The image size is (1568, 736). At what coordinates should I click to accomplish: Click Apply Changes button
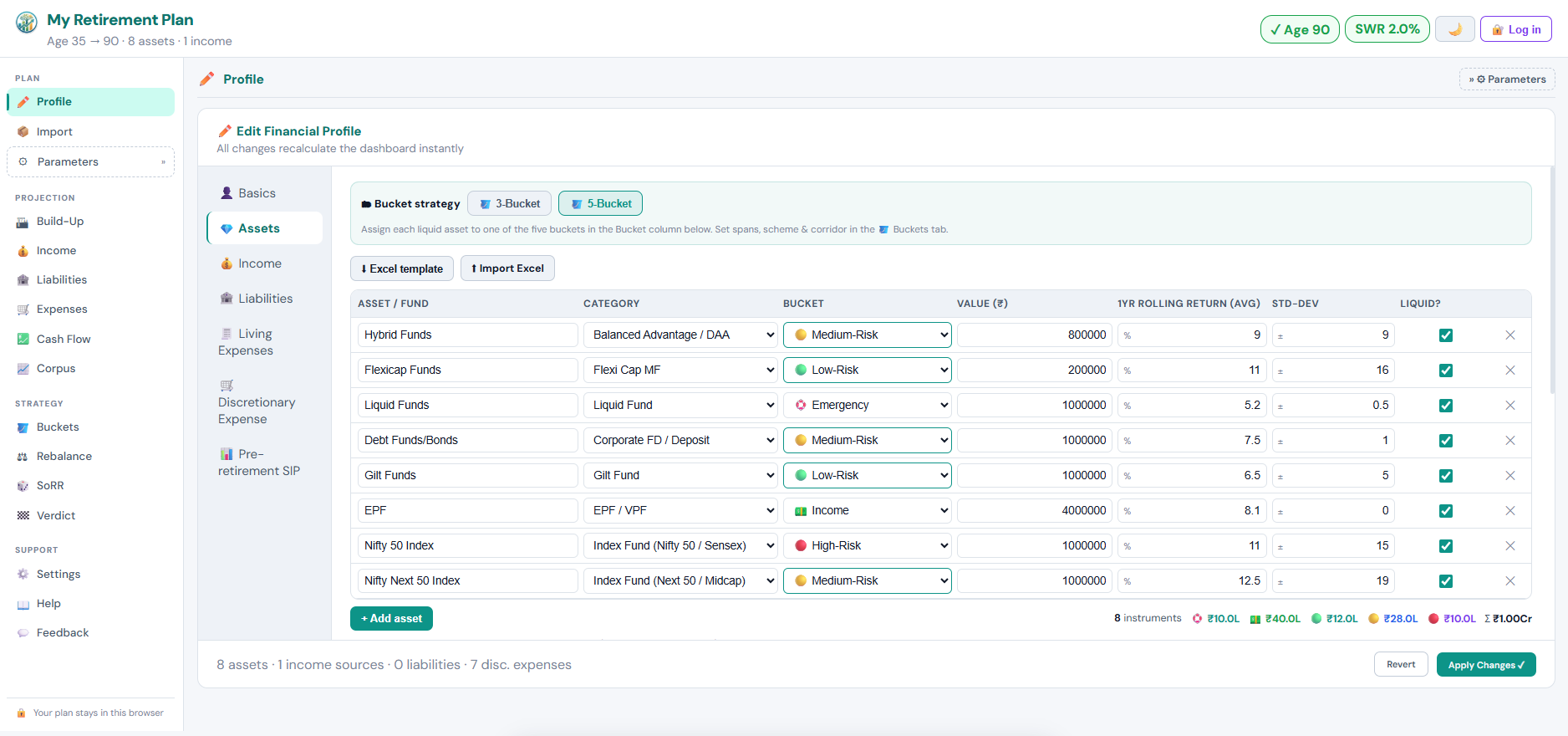pyautogui.click(x=1486, y=665)
